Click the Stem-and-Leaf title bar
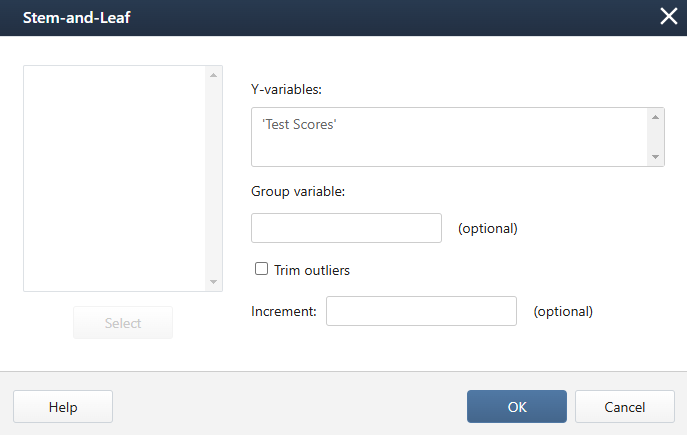This screenshot has height=435, width=687. click(x=300, y=17)
